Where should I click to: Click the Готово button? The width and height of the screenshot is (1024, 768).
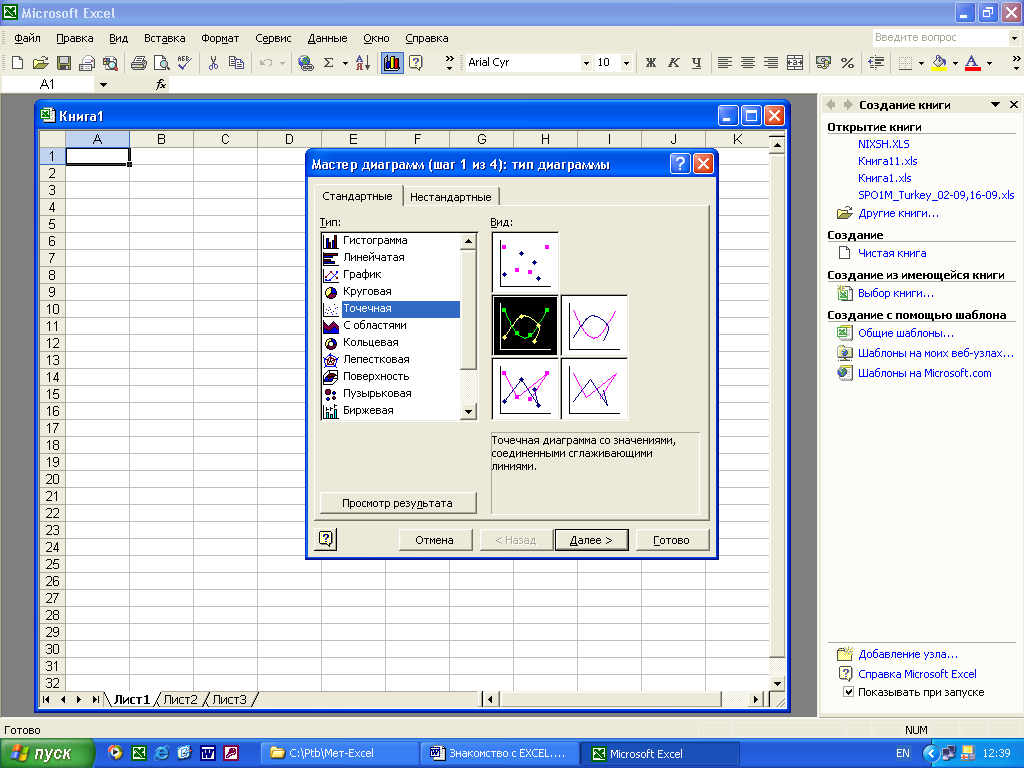(671, 540)
